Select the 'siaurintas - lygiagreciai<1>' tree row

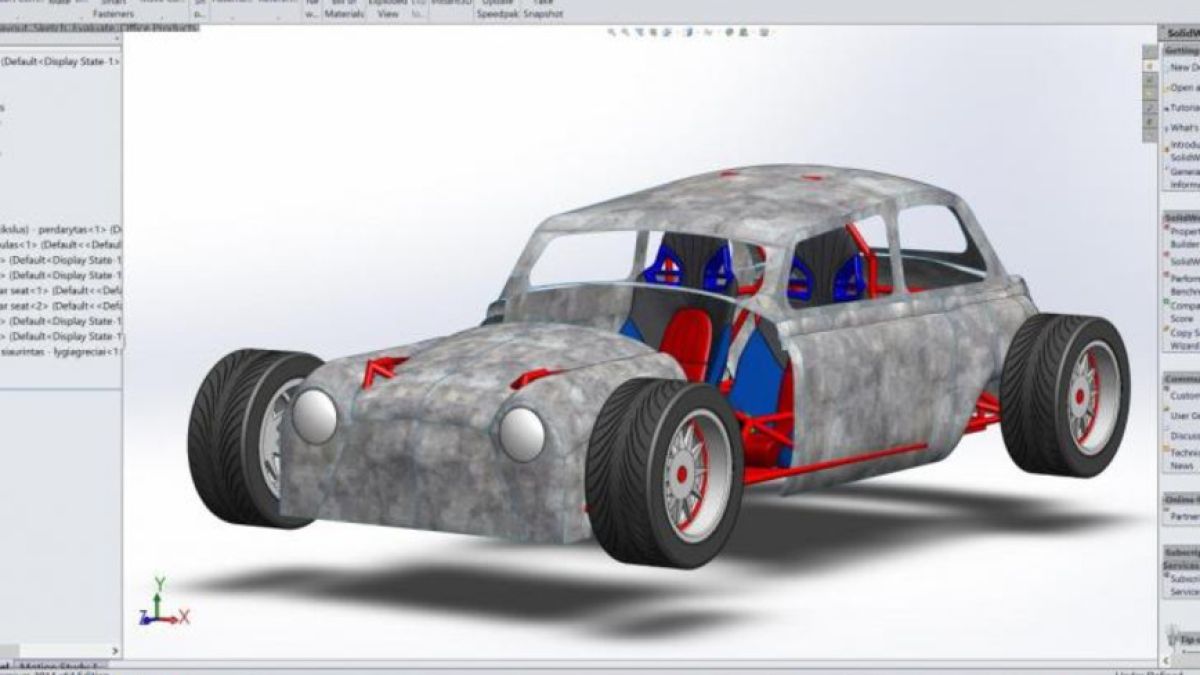click(60, 351)
